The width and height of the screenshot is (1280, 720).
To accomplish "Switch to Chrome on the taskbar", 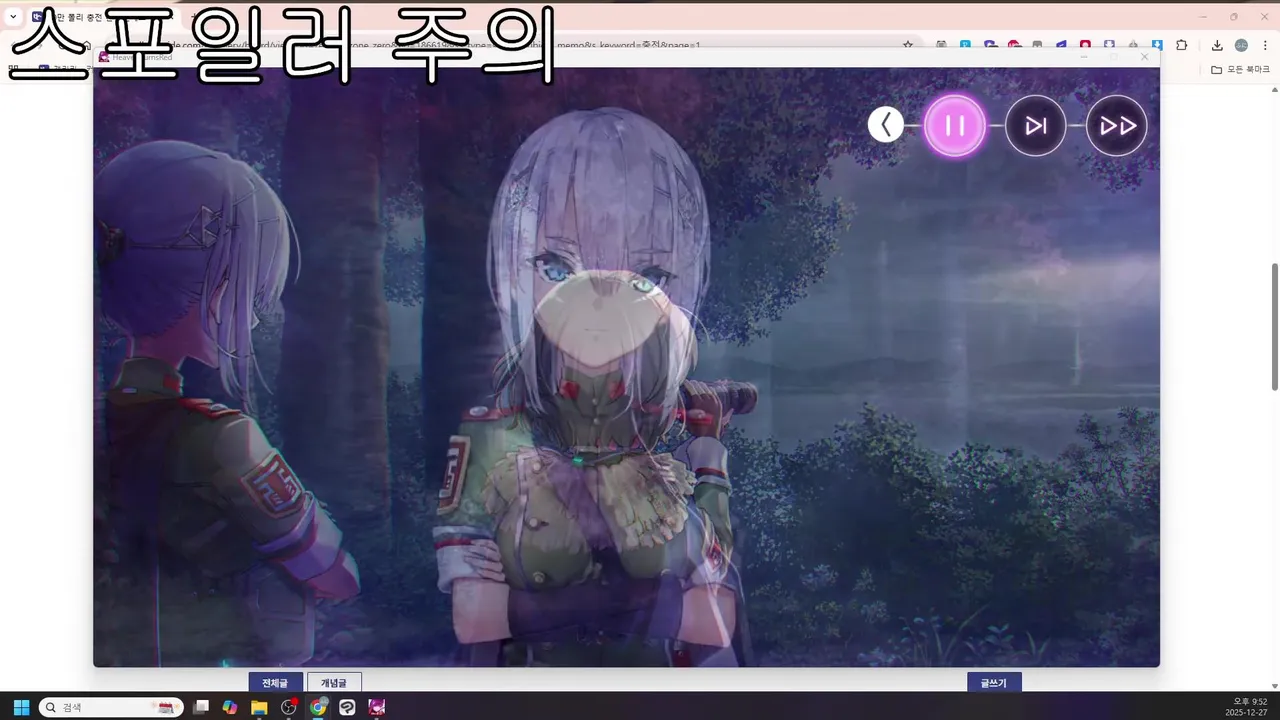I will pyautogui.click(x=318, y=707).
